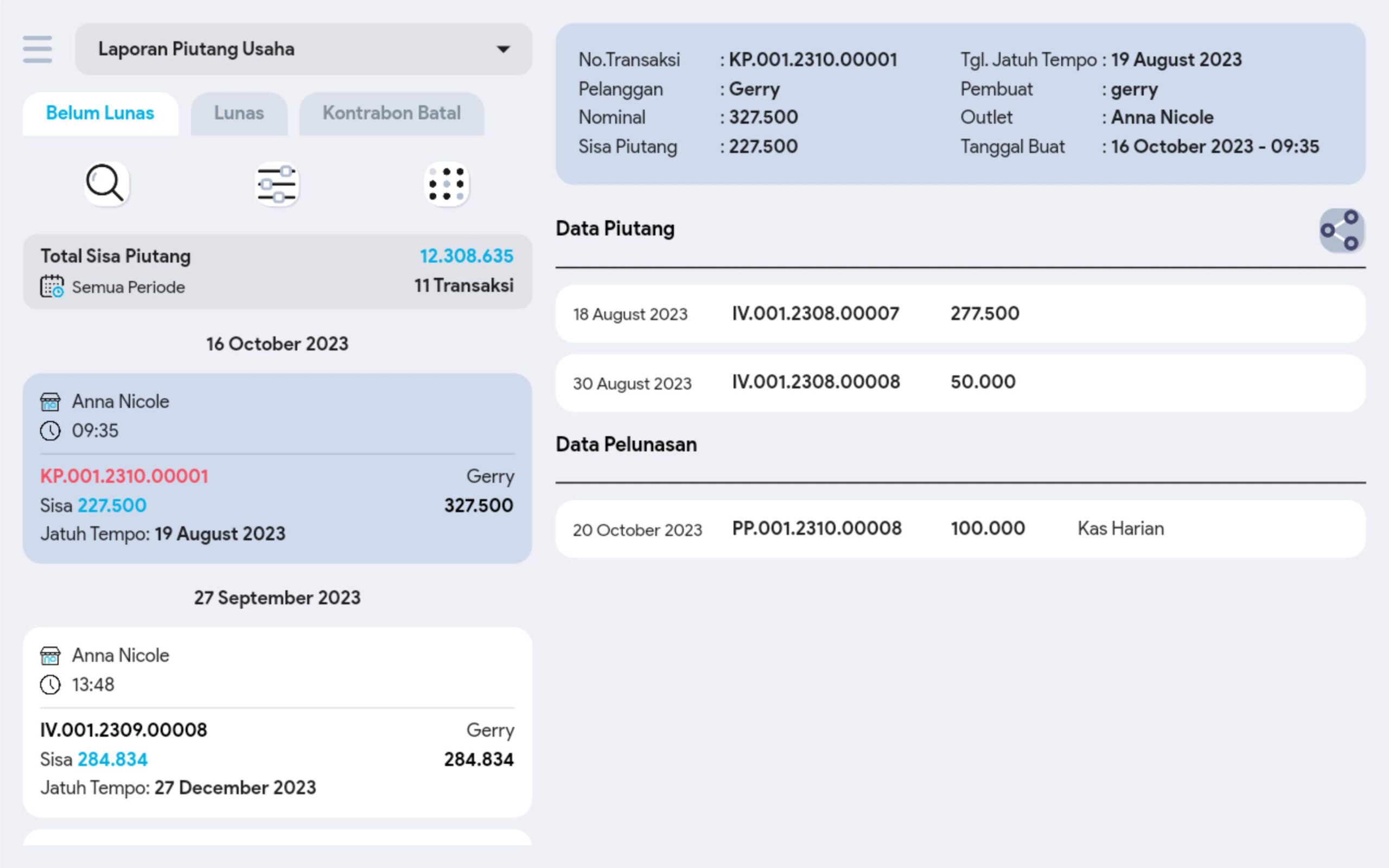This screenshot has height=868, width=1389.
Task: Switch to the Lunas tab
Action: [239, 114]
